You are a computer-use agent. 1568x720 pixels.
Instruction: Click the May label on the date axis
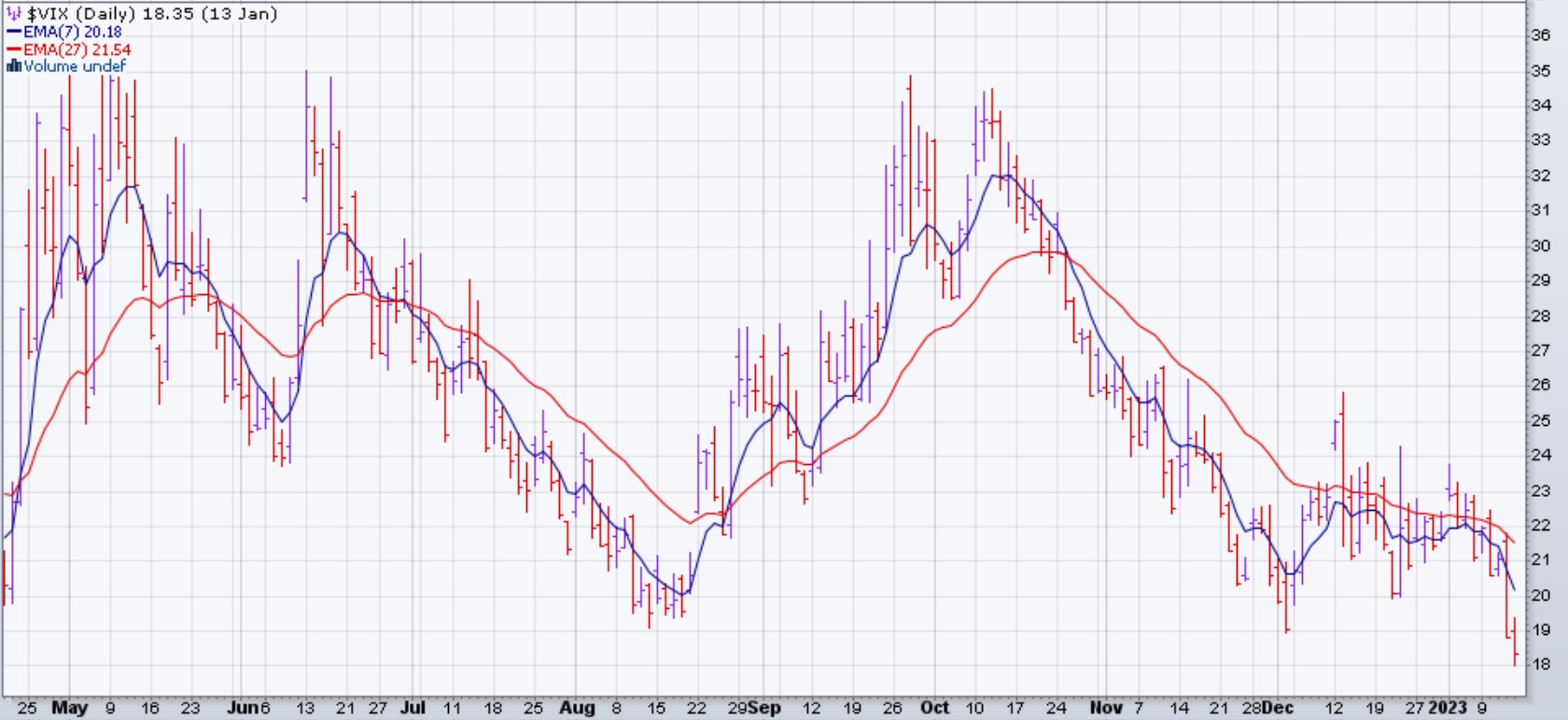[69, 708]
